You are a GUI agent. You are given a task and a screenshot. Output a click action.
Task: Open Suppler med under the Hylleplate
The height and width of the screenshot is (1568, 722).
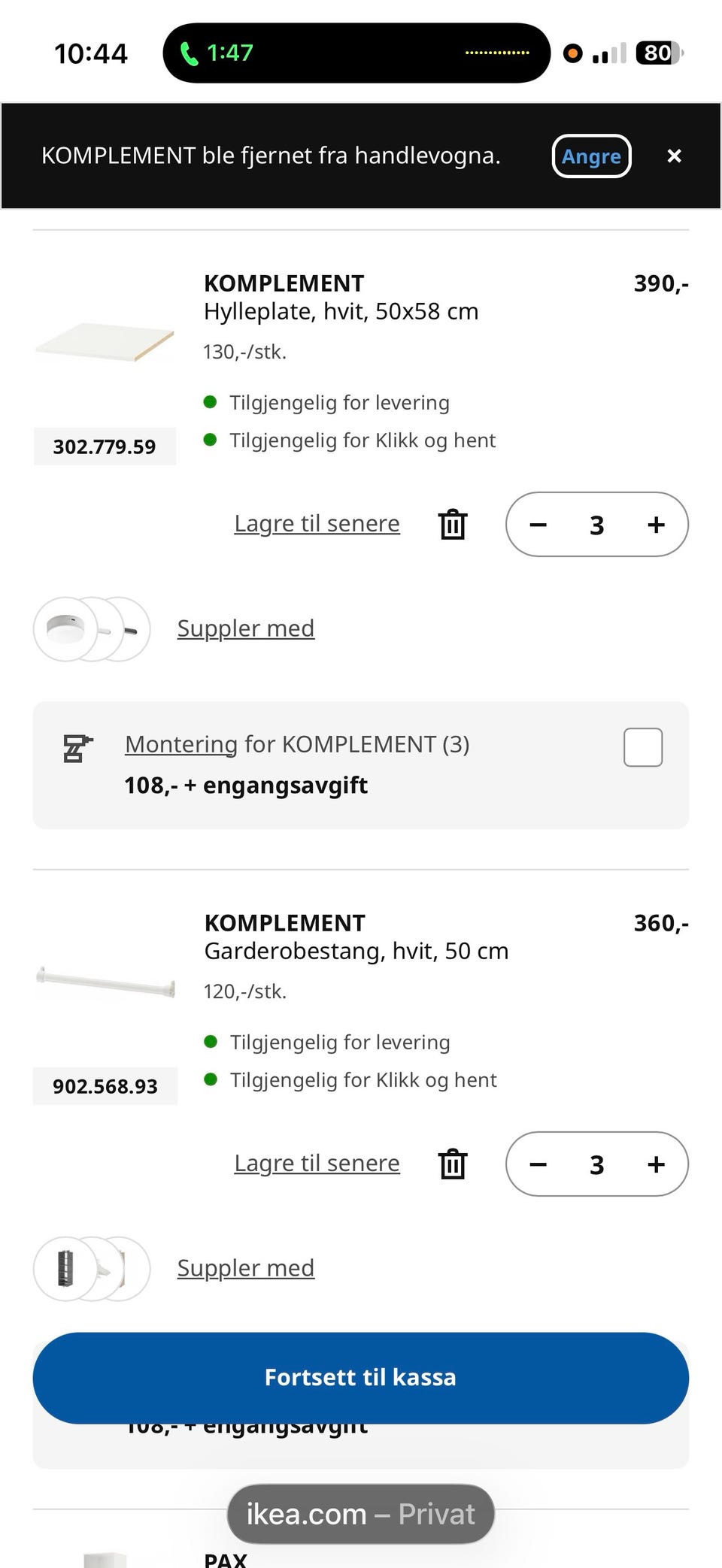coord(246,628)
